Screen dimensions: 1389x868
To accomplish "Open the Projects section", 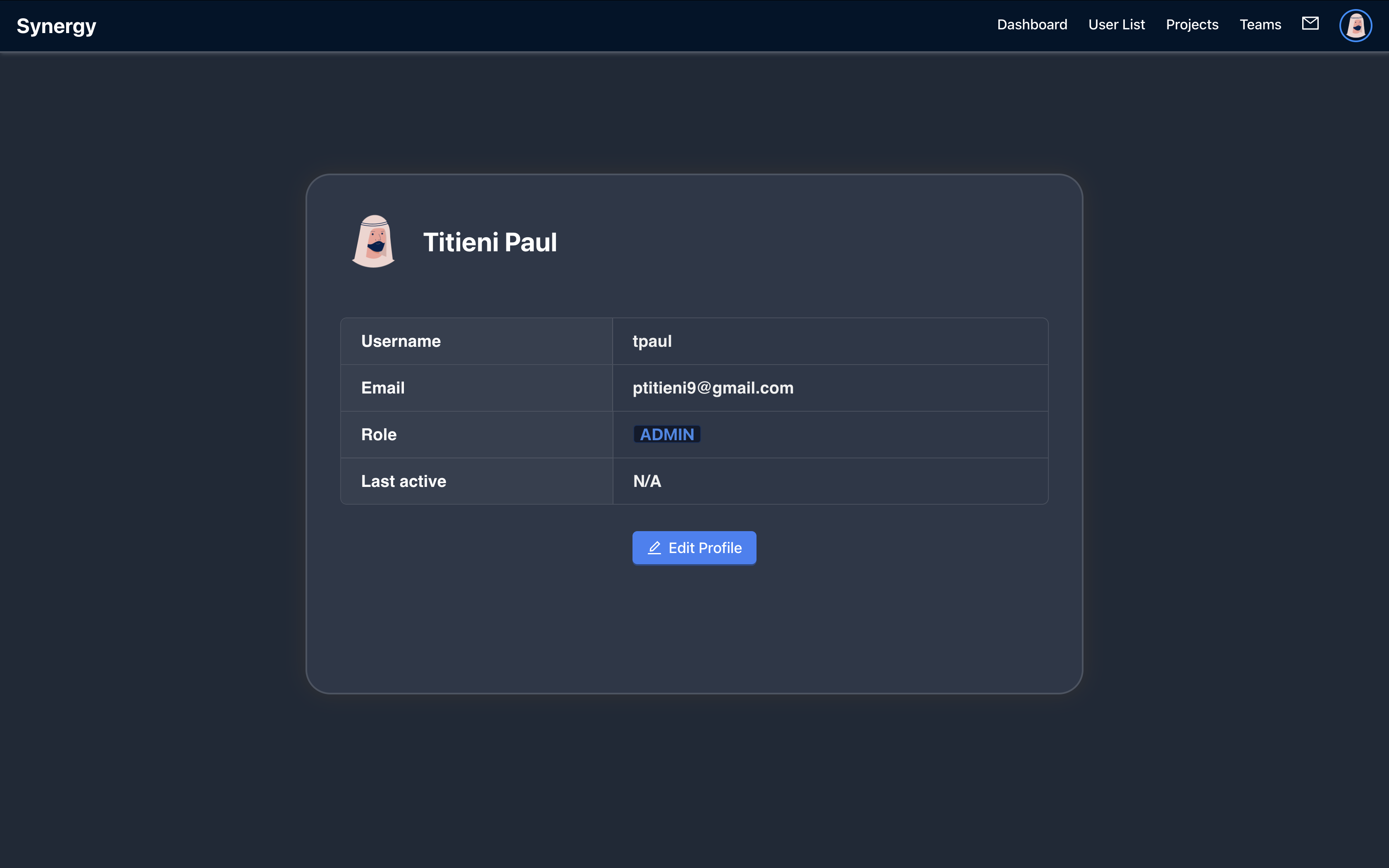I will 1191,25.
